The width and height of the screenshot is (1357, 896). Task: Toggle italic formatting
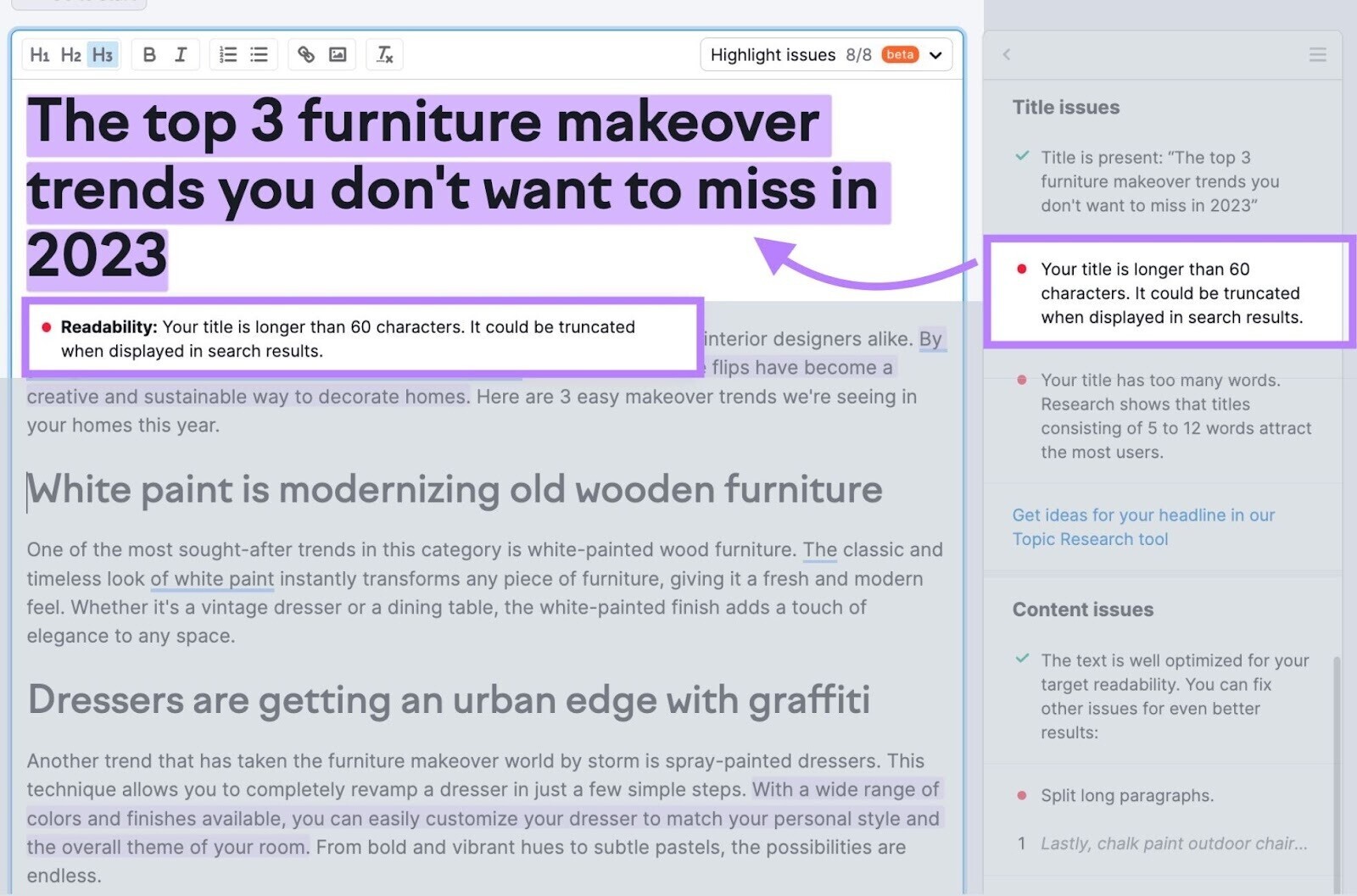180,54
